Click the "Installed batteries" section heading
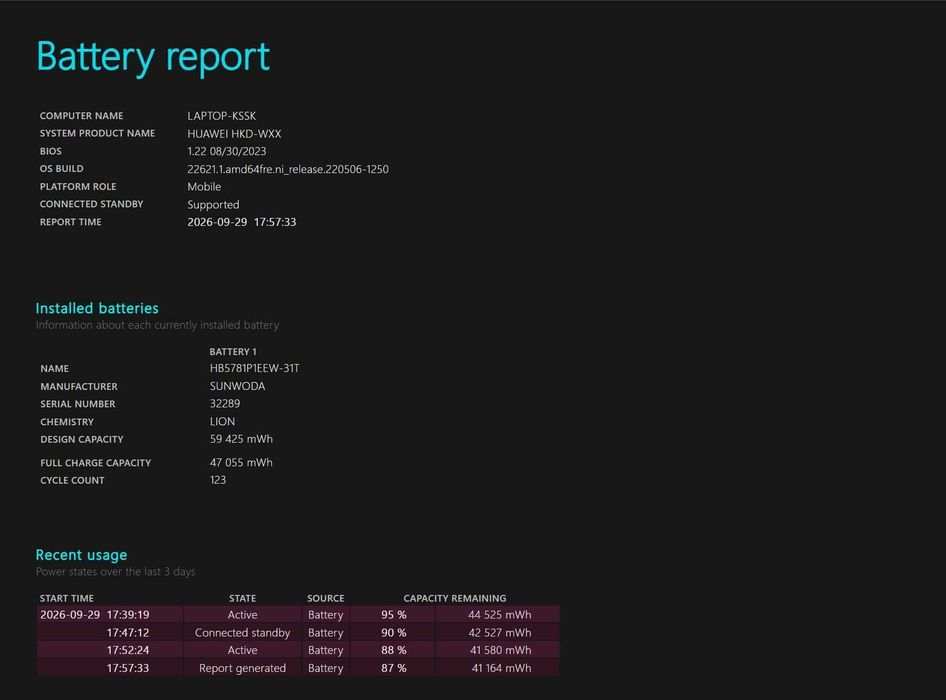This screenshot has height=700, width=946. tap(97, 308)
